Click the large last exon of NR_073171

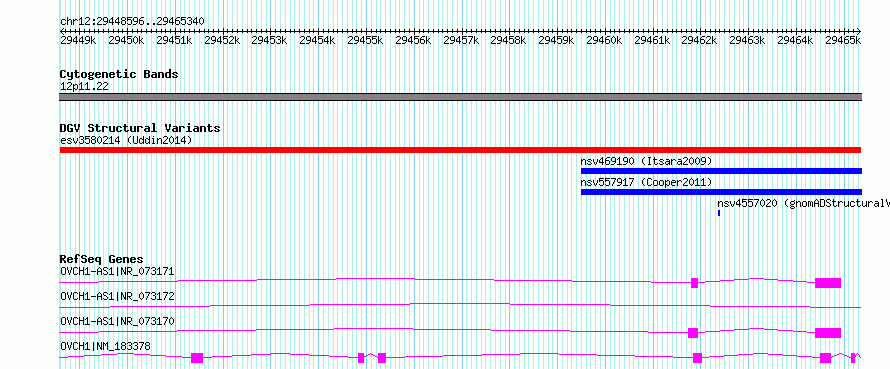828,283
